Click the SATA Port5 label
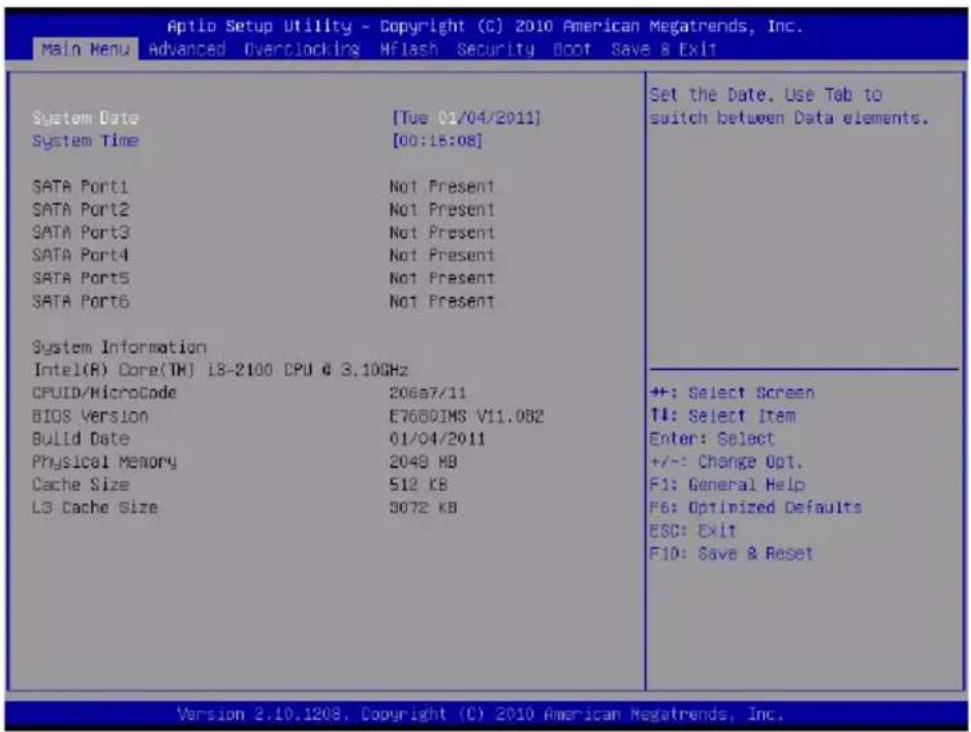 coord(81,278)
